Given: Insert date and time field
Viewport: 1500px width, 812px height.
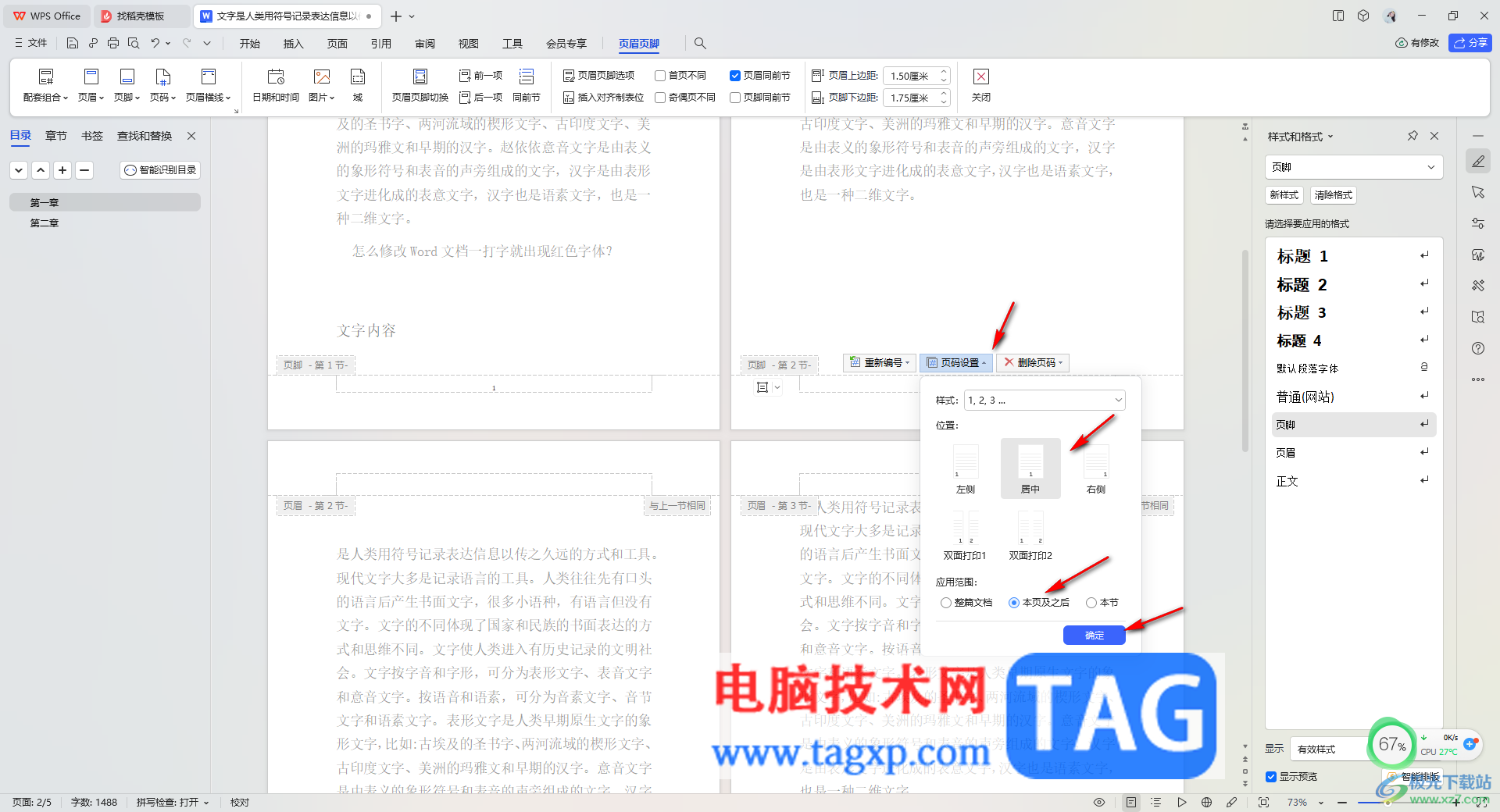Looking at the screenshot, I should click(276, 85).
